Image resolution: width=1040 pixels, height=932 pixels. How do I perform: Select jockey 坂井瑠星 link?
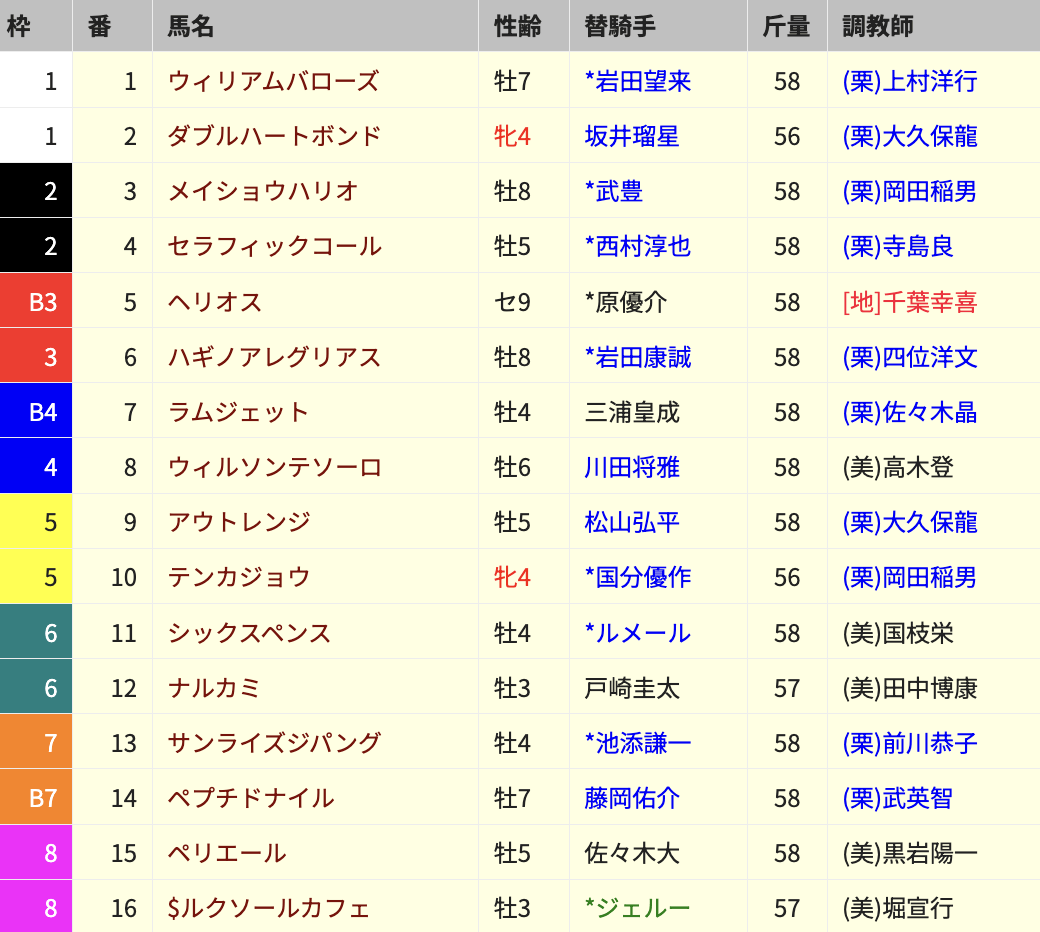632,136
